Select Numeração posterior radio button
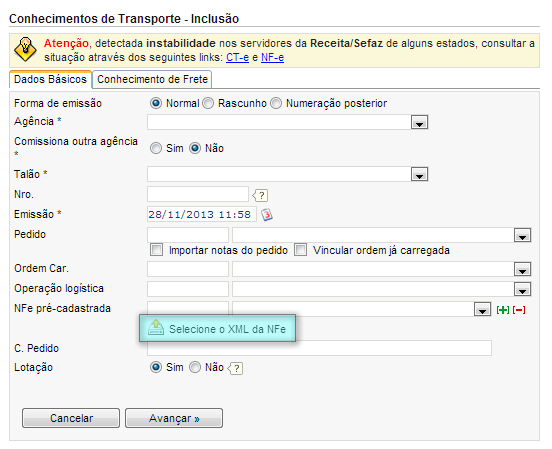 [x=276, y=103]
